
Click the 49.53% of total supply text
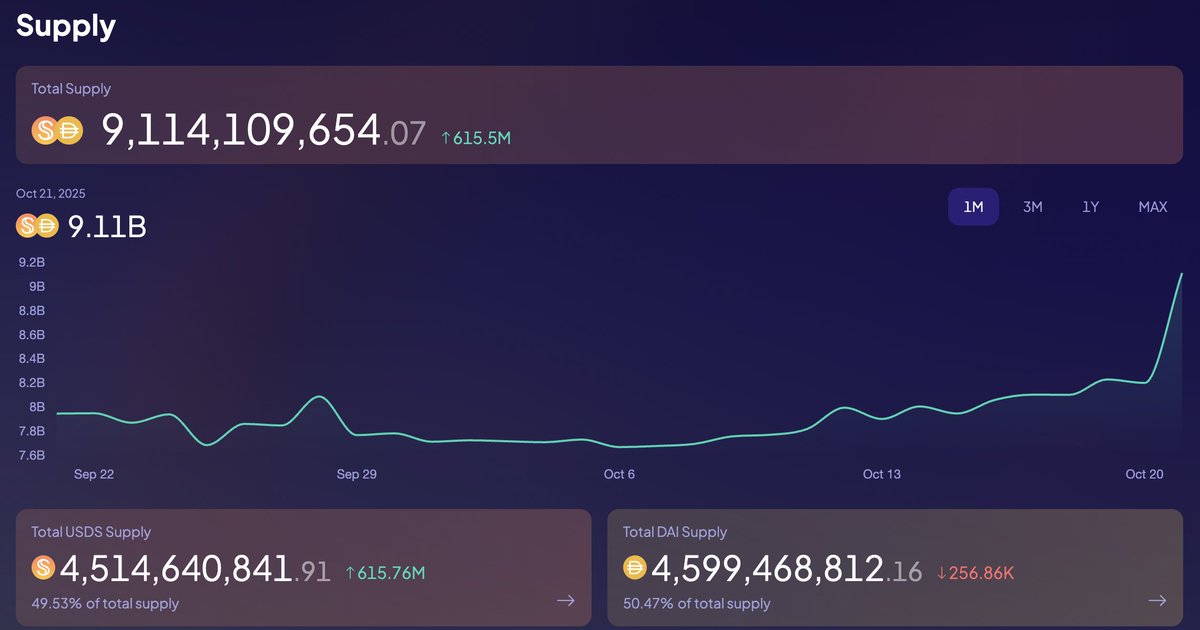pyautogui.click(x=105, y=603)
